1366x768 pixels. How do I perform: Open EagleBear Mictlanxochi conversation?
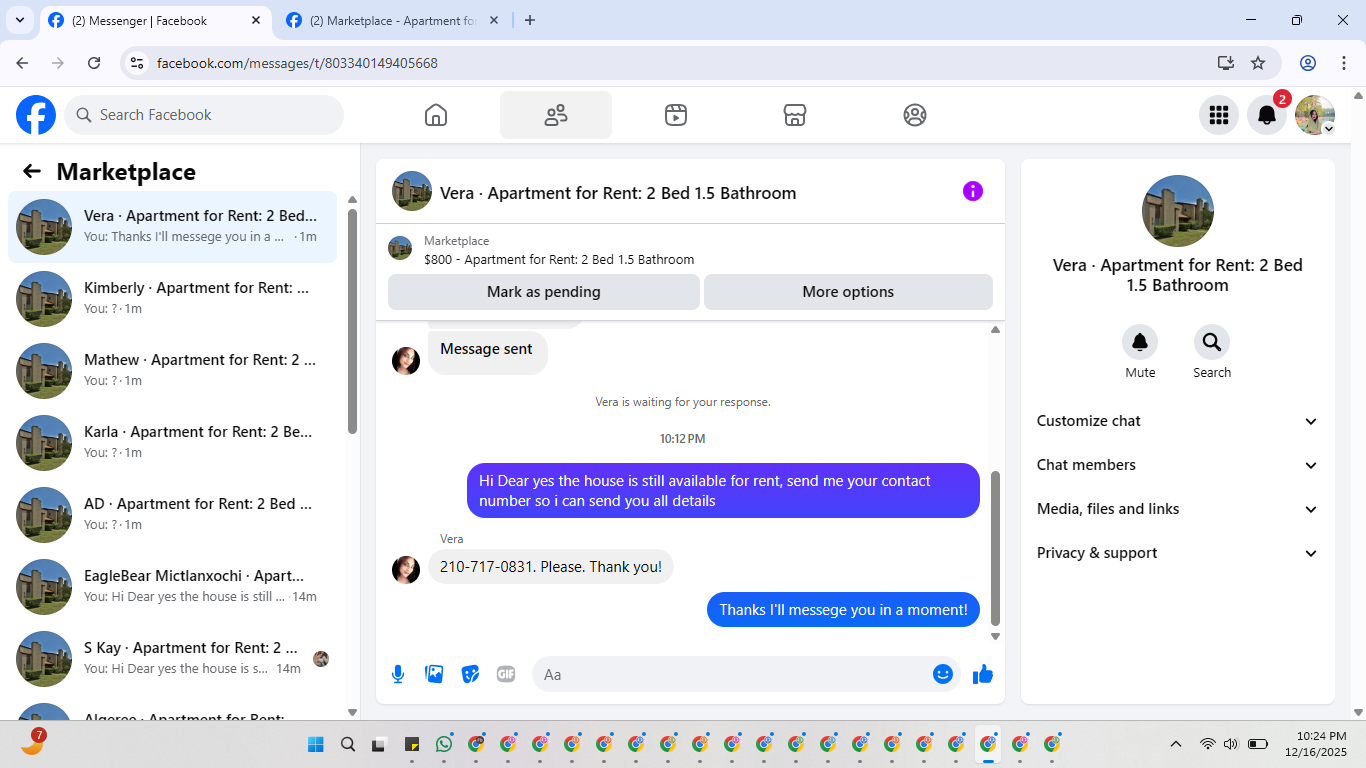click(x=172, y=587)
